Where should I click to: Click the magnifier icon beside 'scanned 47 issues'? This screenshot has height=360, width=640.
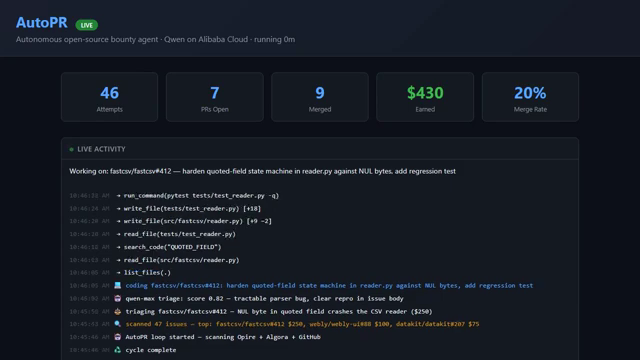pyautogui.click(x=118, y=324)
